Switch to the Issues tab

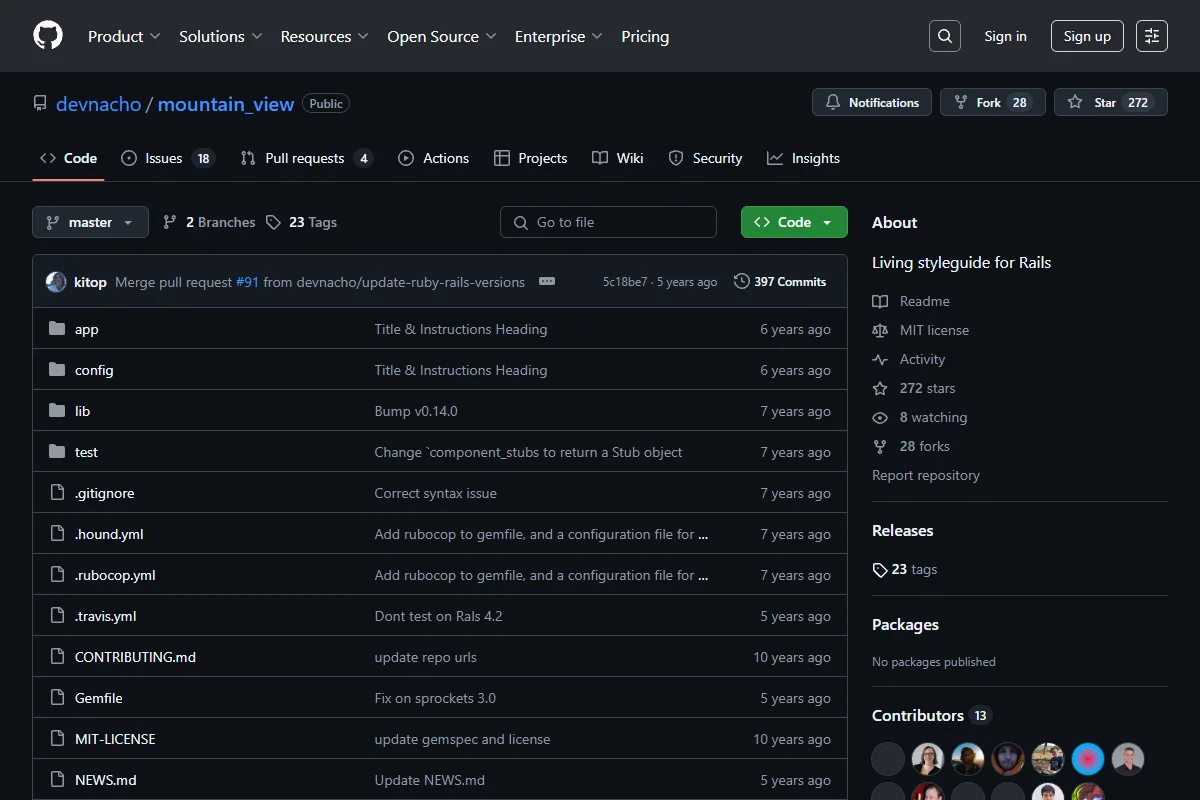[167, 158]
